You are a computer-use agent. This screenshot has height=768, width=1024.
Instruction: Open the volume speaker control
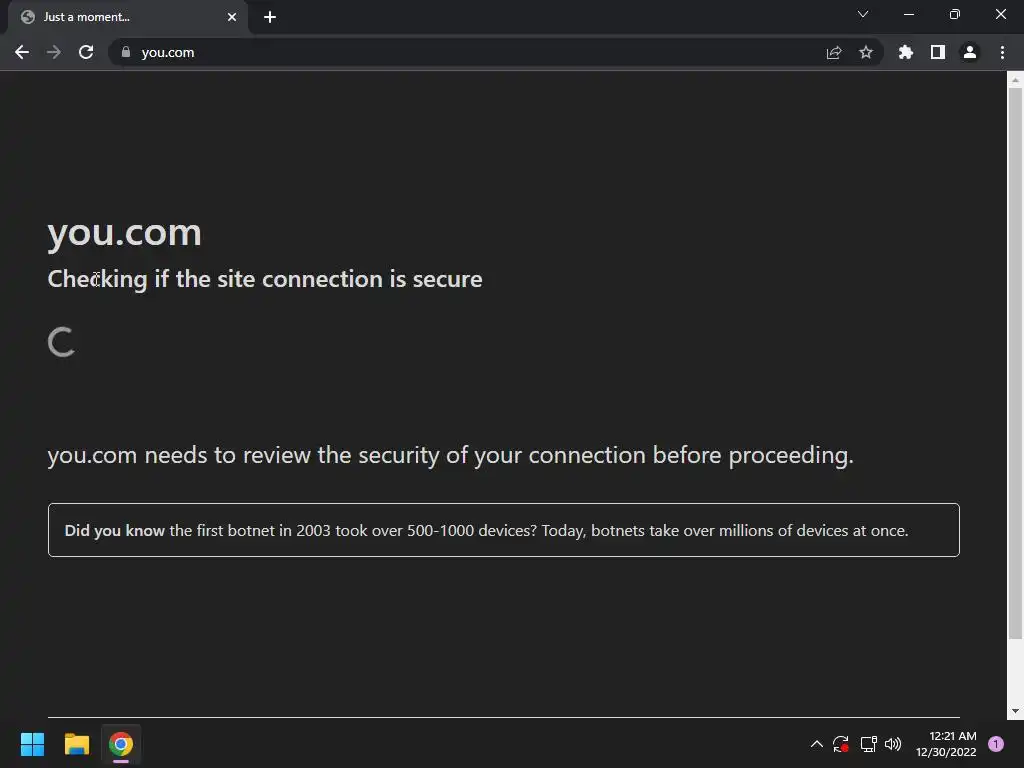click(893, 744)
